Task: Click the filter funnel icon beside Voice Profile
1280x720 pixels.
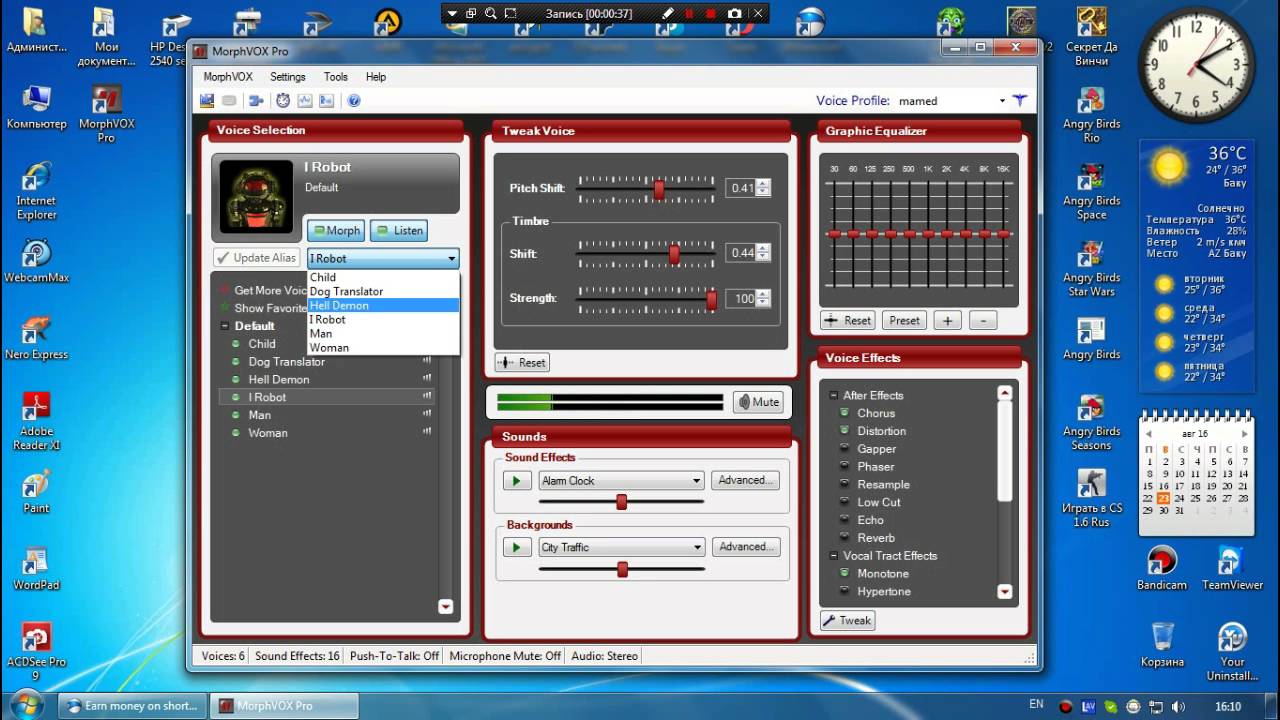Action: click(1019, 100)
